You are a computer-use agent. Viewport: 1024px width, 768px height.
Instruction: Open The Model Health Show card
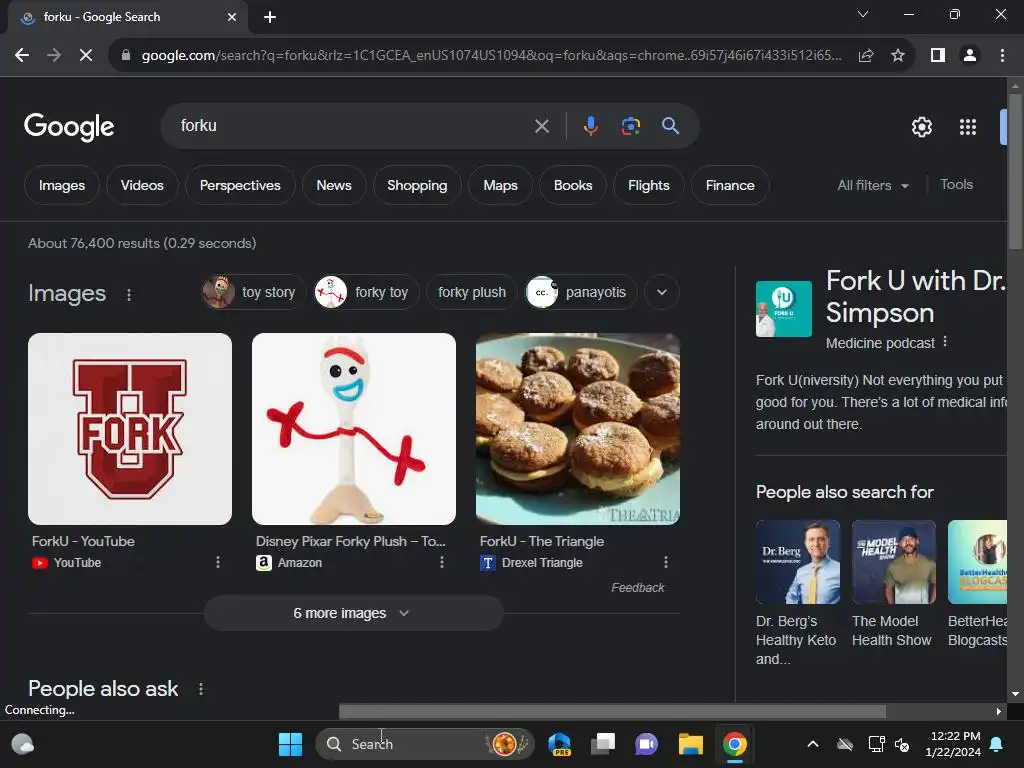point(893,584)
